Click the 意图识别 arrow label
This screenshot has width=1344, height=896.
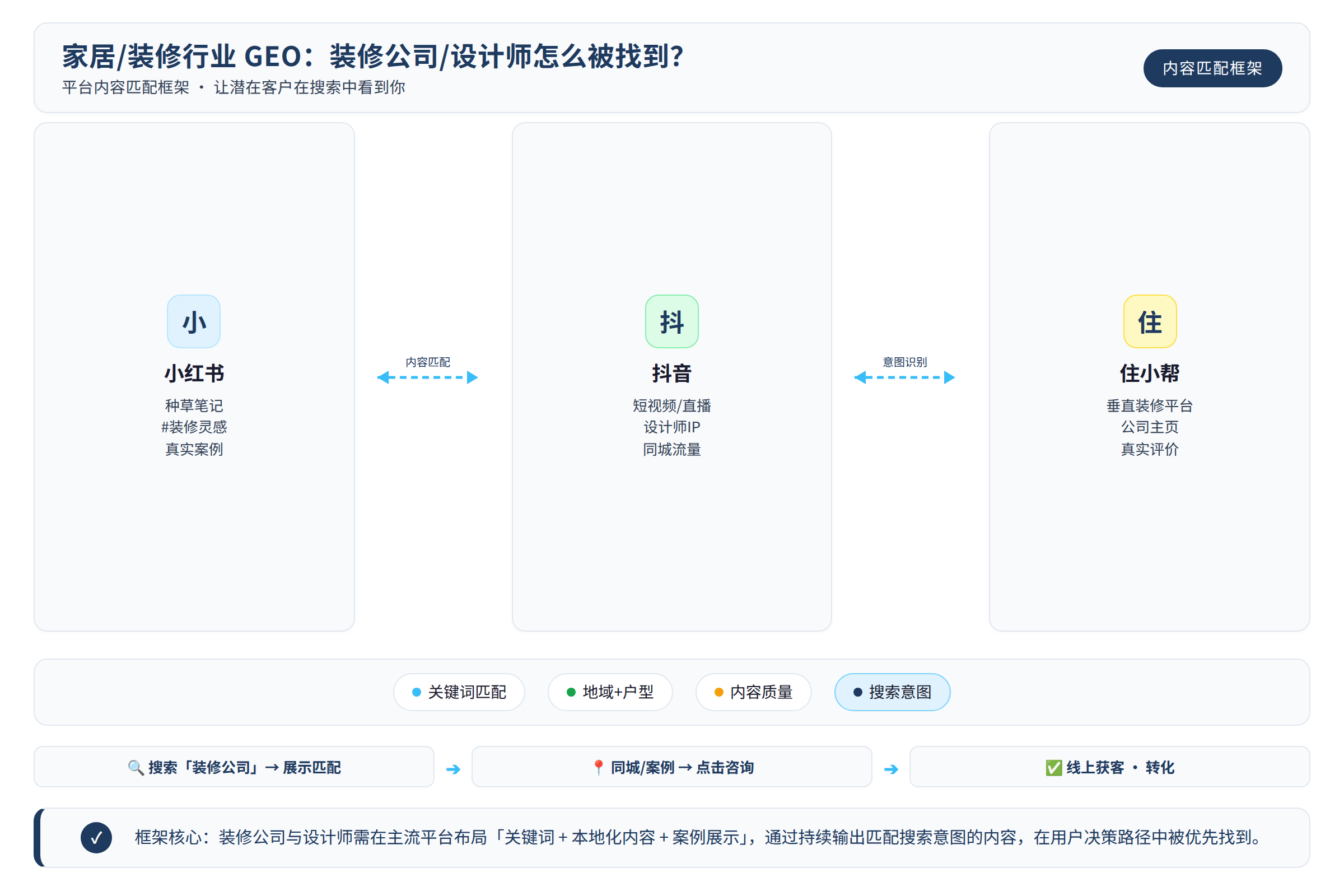click(x=905, y=362)
